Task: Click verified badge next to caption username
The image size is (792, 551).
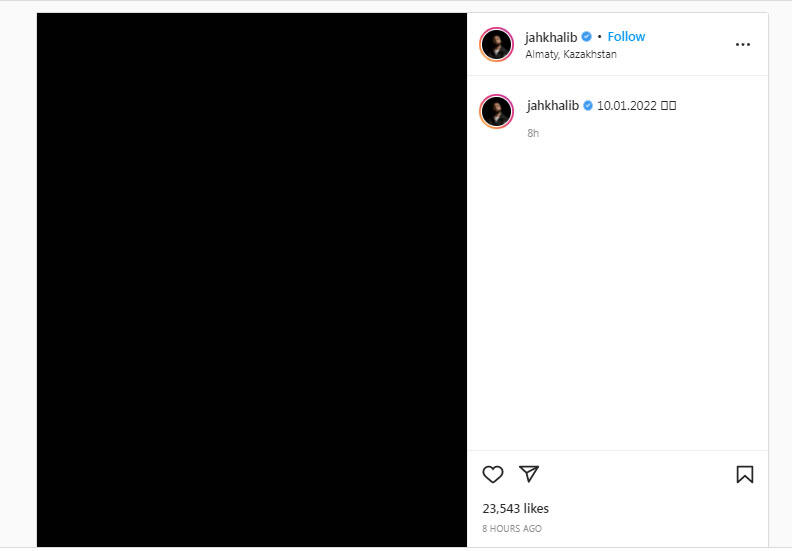Action: [588, 105]
